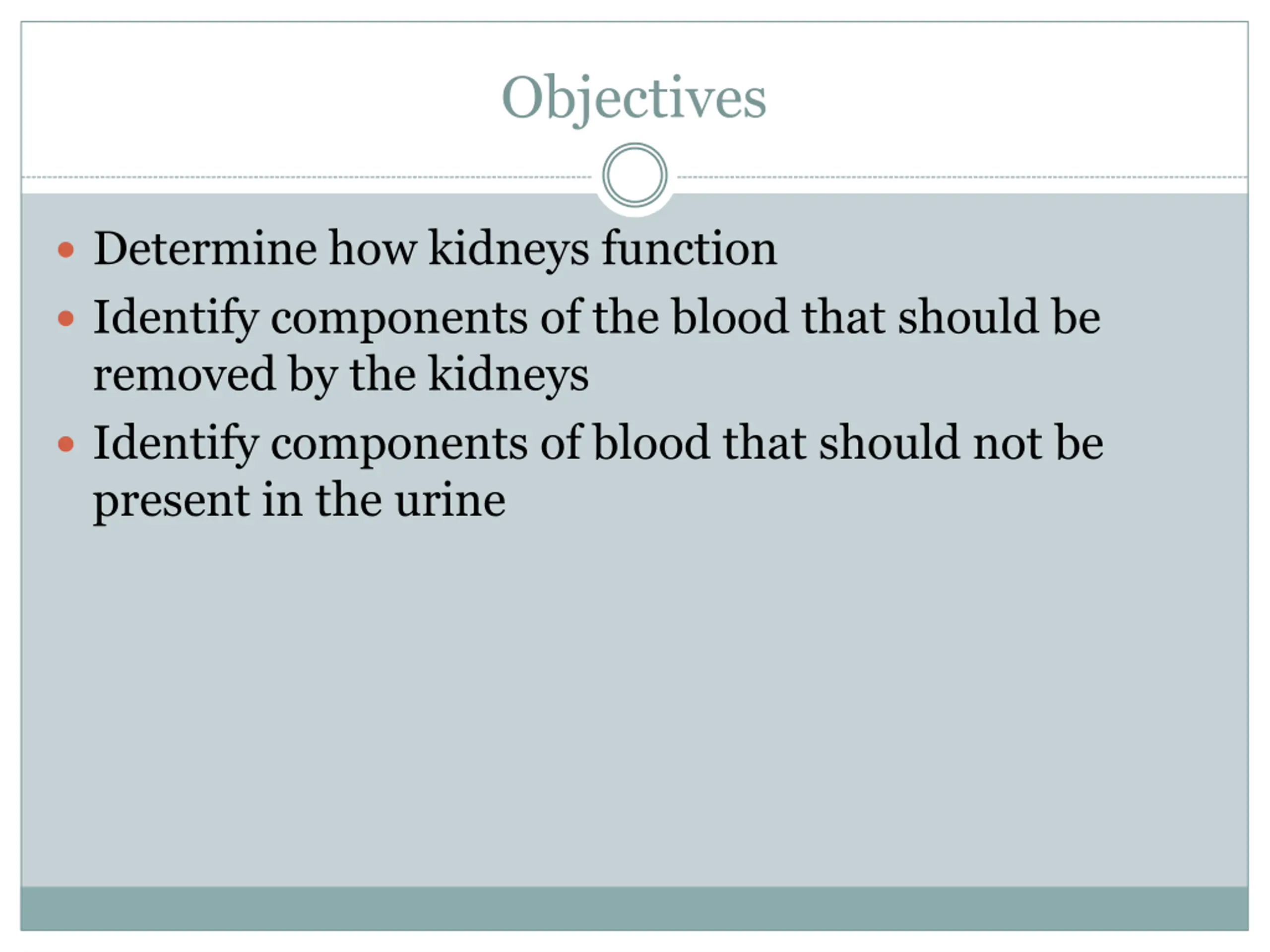Select the first orange bullet dot
1270x952 pixels.
(x=66, y=249)
